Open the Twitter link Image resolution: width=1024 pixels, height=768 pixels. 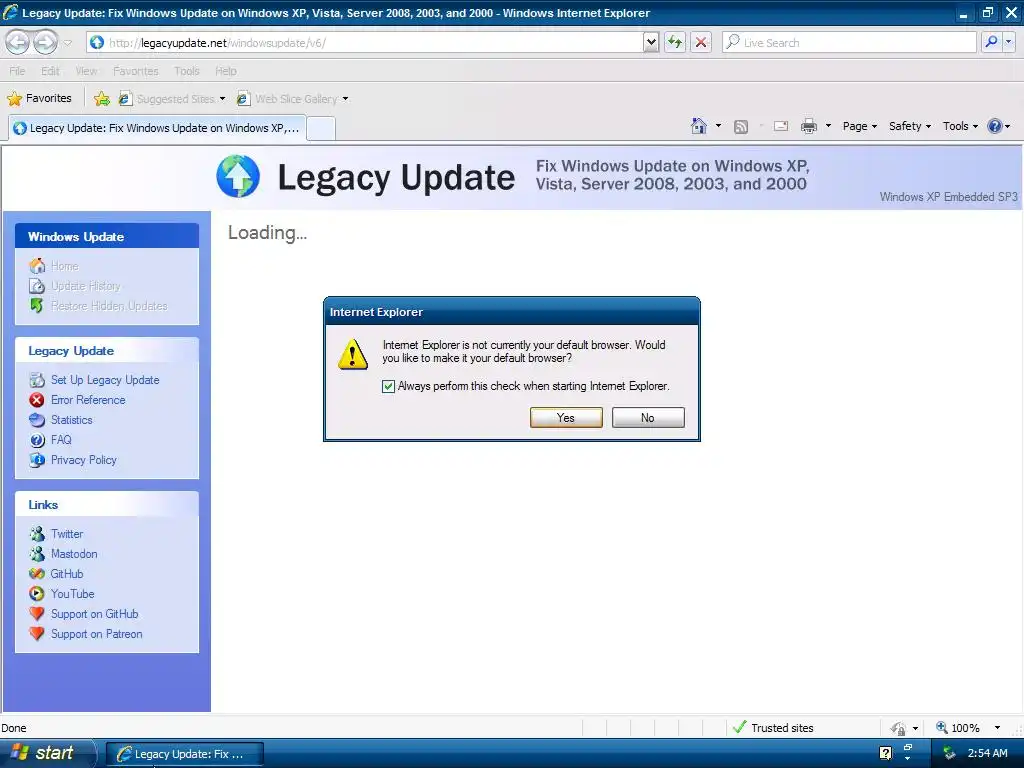tap(67, 534)
